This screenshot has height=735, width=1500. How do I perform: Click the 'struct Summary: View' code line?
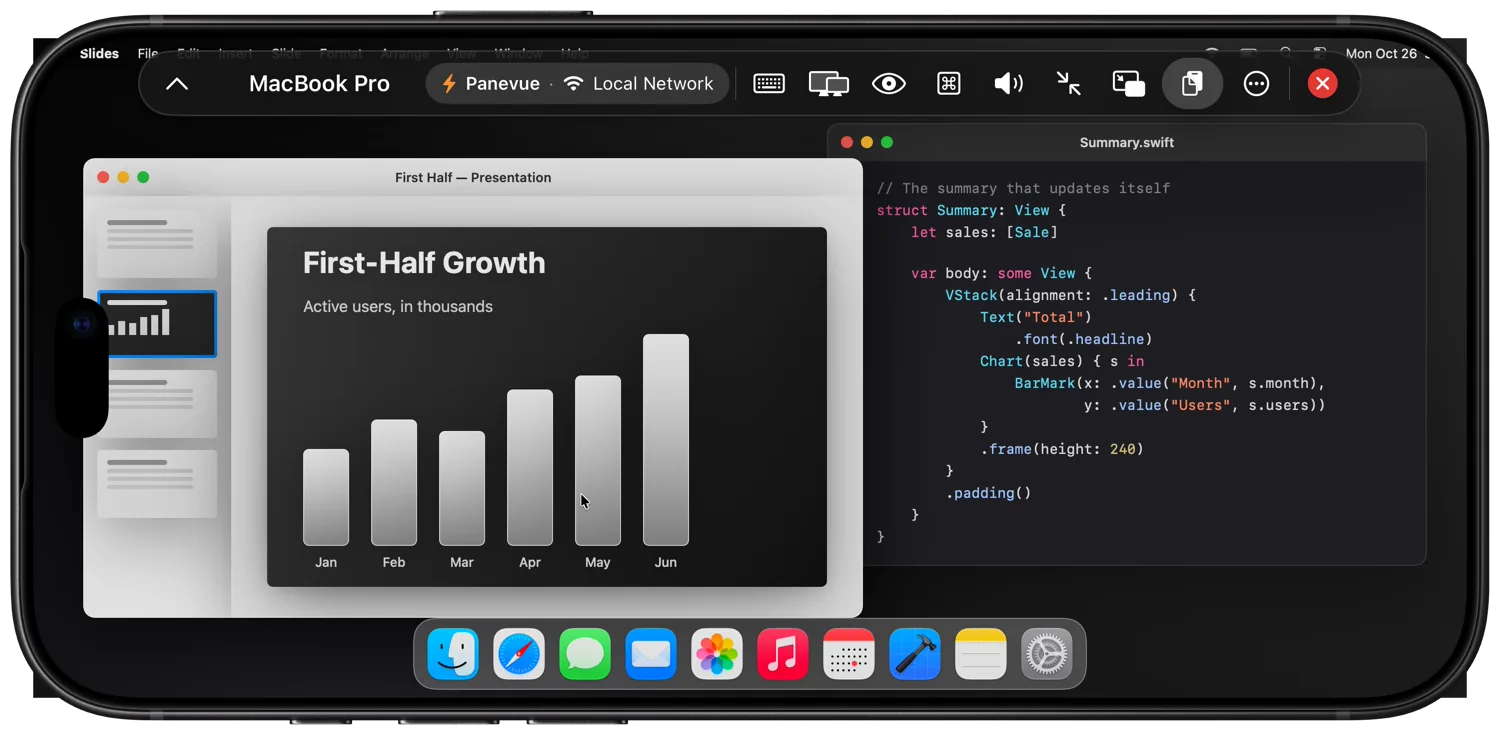point(971,211)
